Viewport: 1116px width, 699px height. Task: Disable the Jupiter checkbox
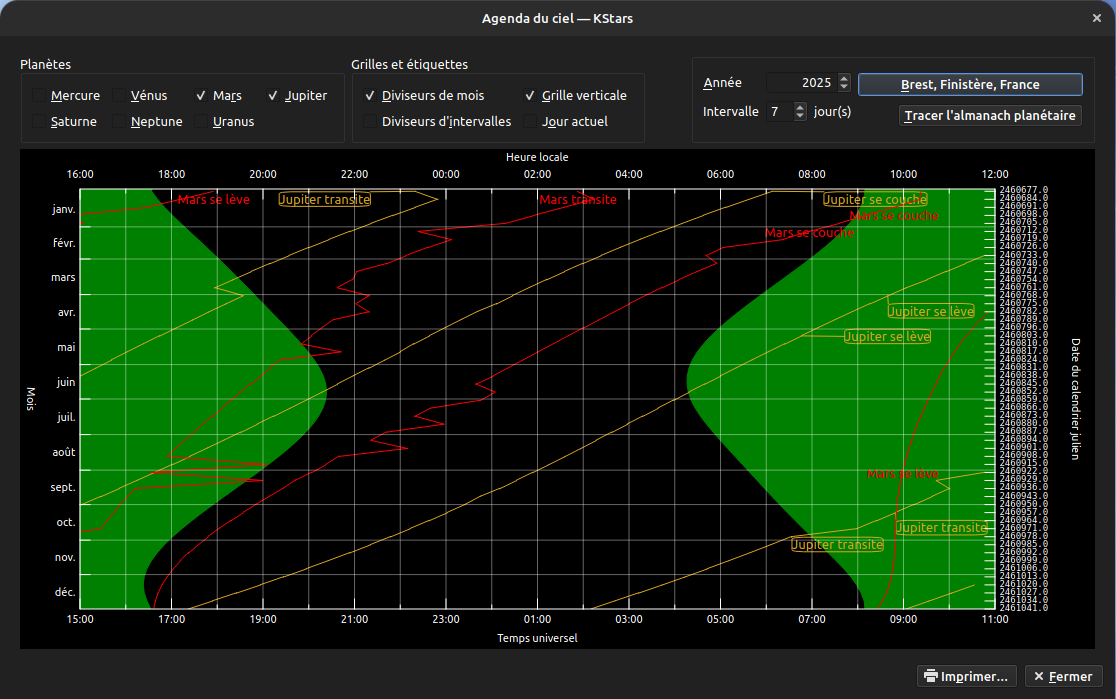click(x=274, y=96)
